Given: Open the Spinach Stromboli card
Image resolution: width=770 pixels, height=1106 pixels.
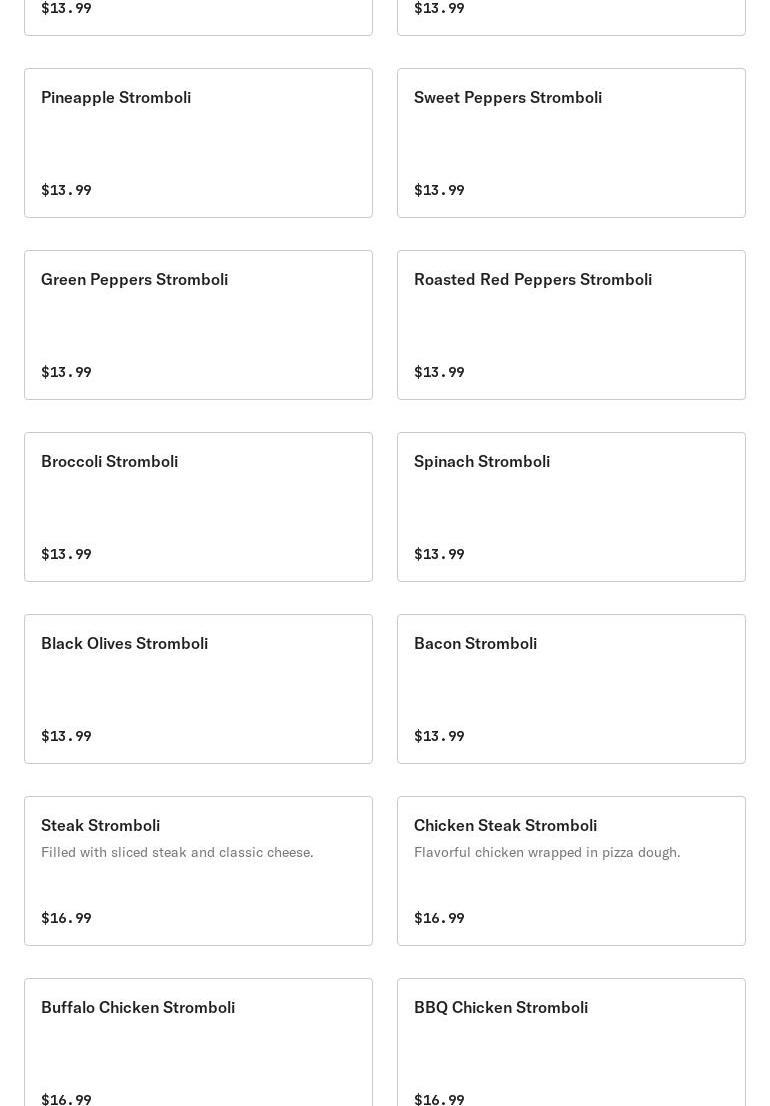Looking at the screenshot, I should [x=571, y=507].
